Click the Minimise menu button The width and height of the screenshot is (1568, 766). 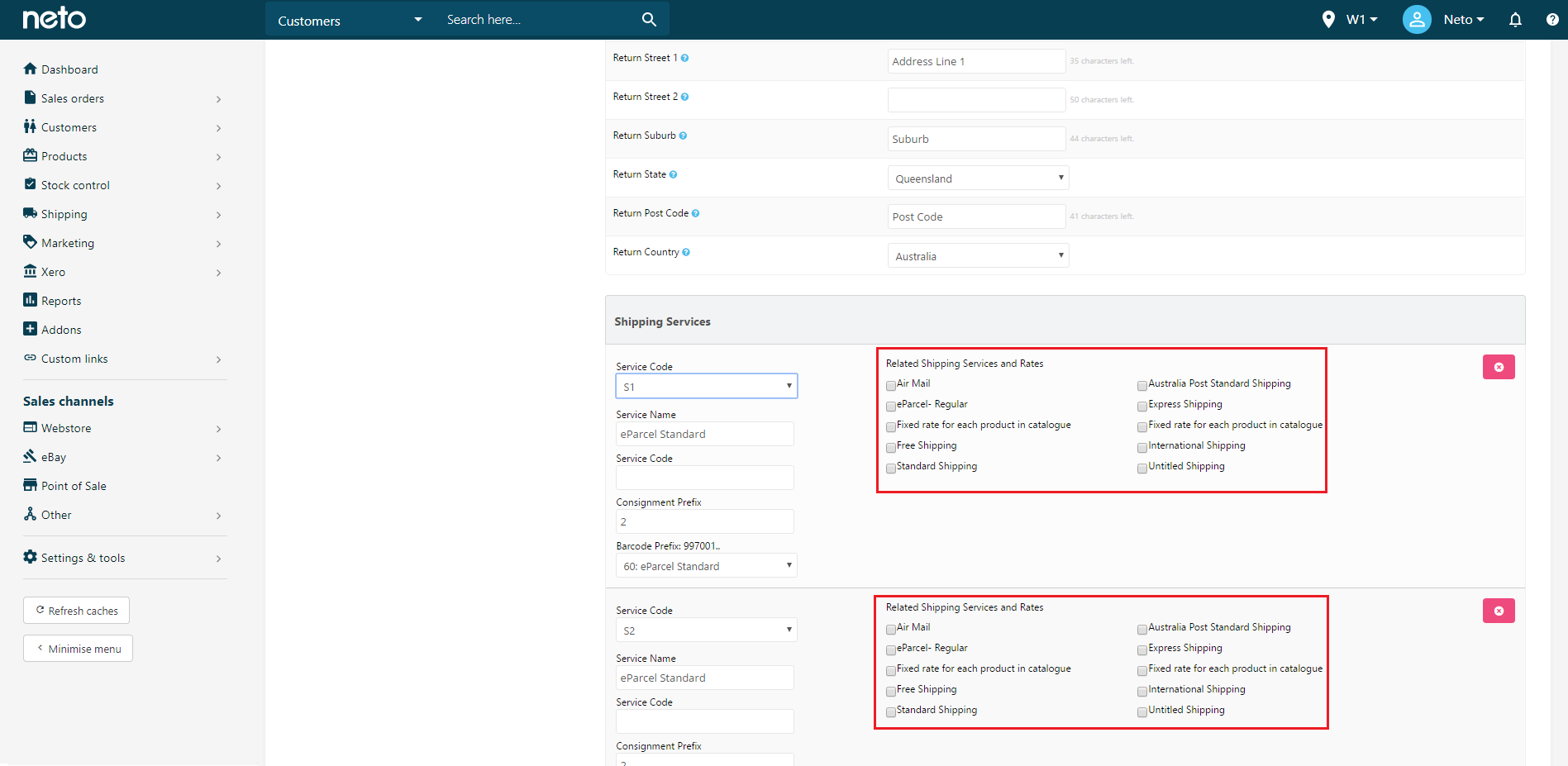78,649
